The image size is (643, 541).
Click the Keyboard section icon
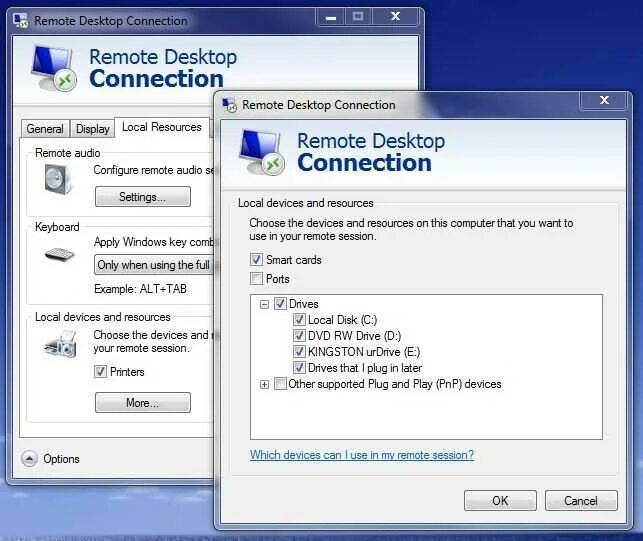(x=59, y=254)
